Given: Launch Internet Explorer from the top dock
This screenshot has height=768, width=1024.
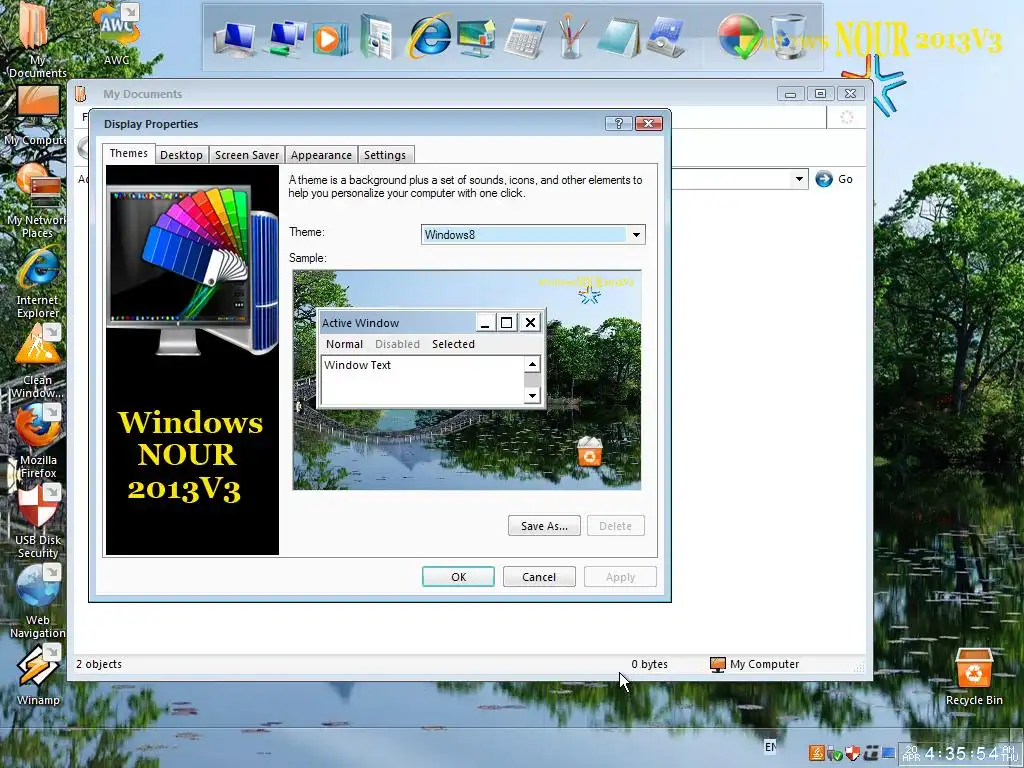Looking at the screenshot, I should click(x=428, y=36).
